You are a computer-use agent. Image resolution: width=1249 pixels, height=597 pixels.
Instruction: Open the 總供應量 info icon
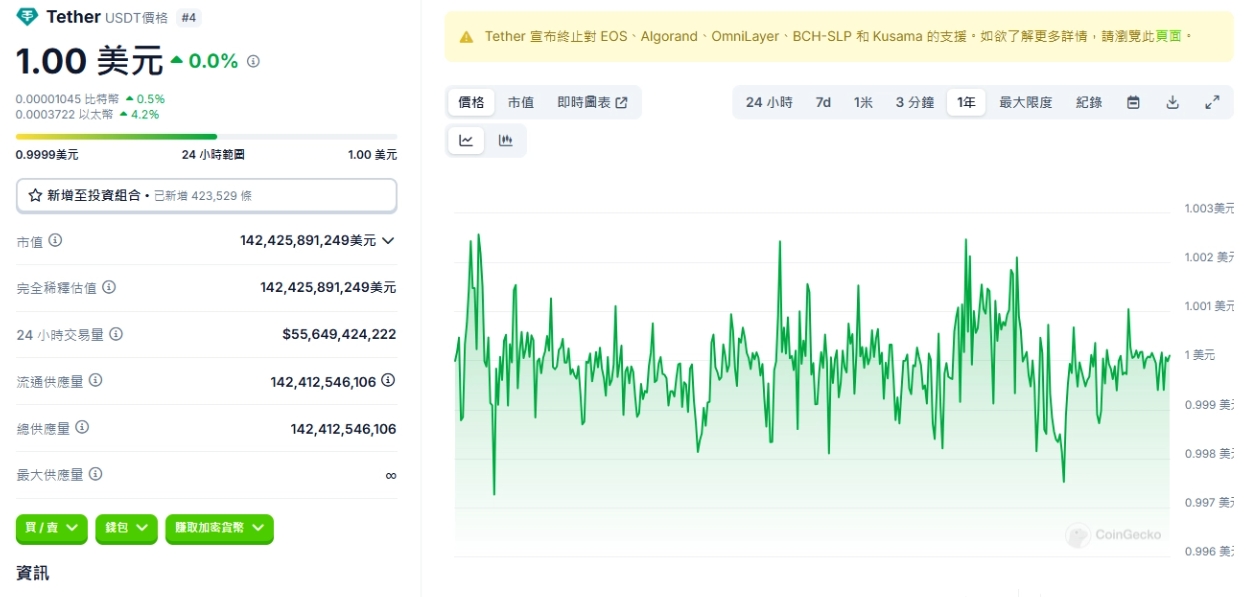(x=82, y=427)
